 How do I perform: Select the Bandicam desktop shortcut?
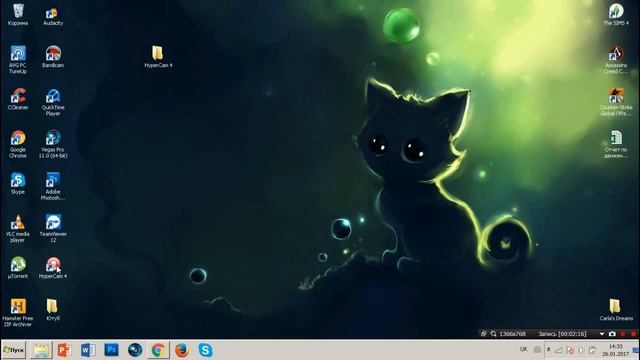[x=53, y=57]
